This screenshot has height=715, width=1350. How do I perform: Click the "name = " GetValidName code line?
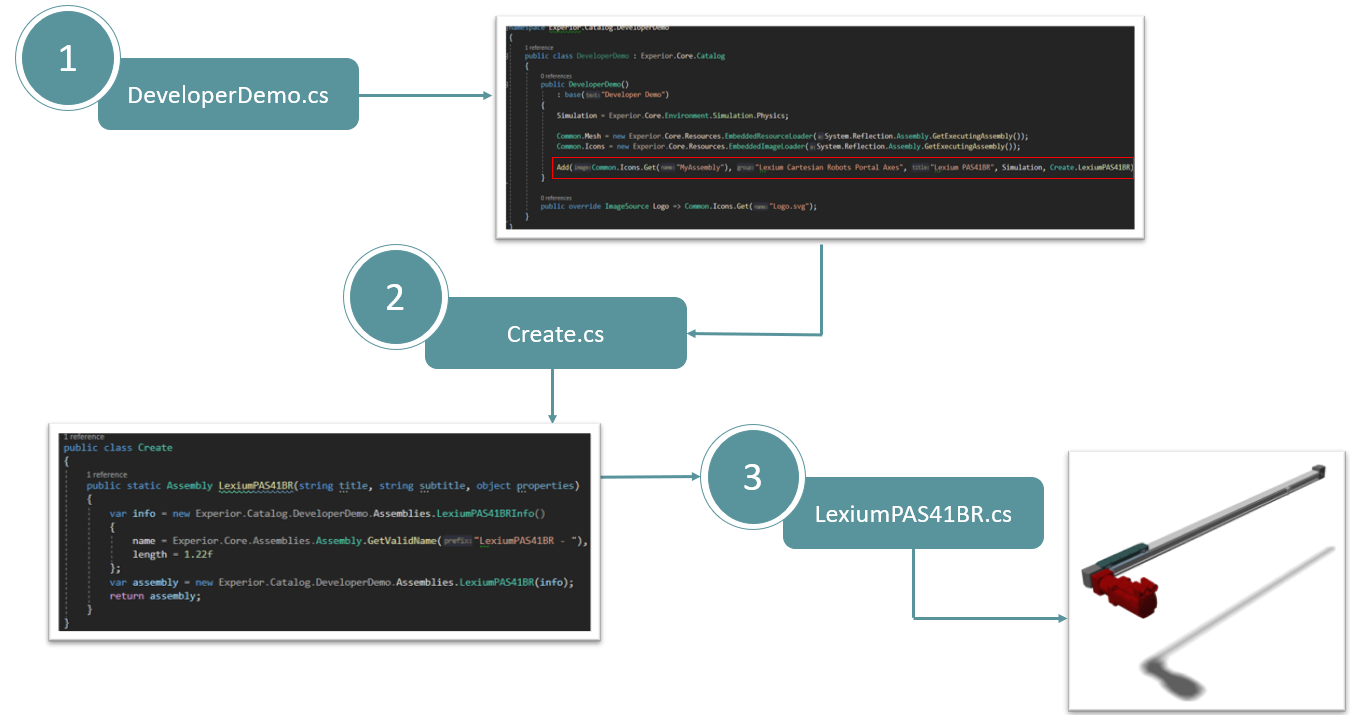coord(360,540)
